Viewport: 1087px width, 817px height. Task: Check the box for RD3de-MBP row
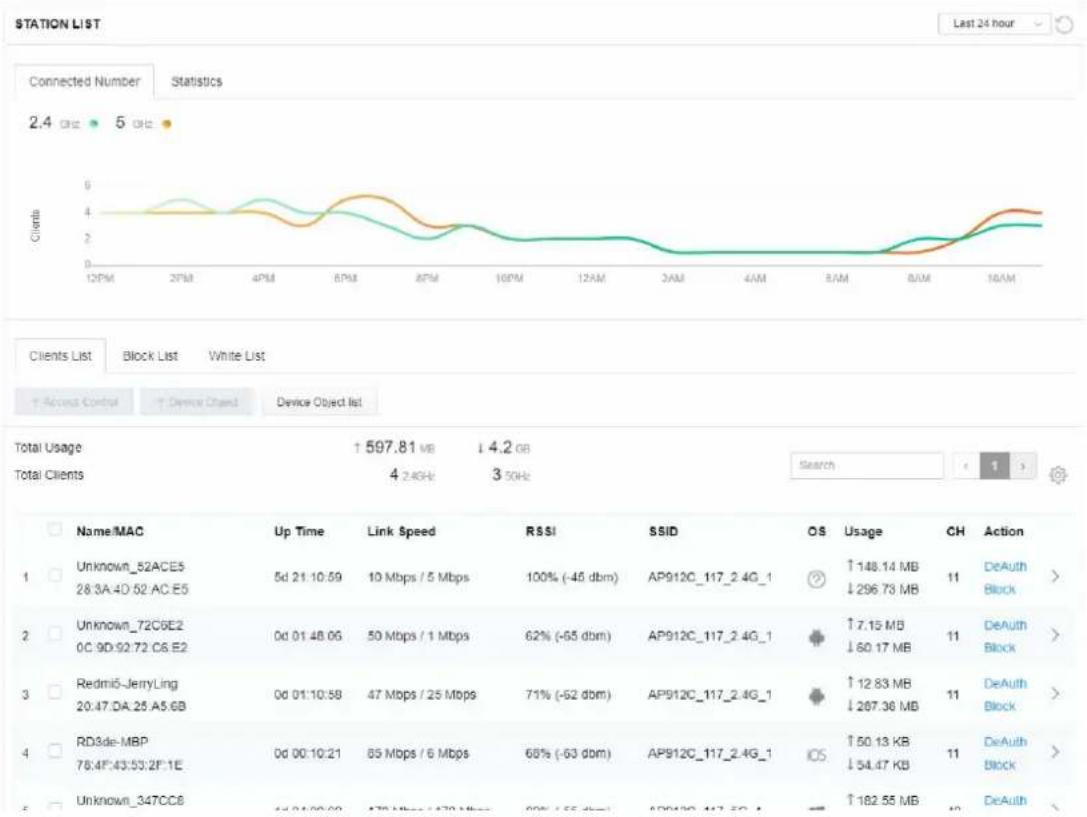pos(54,750)
